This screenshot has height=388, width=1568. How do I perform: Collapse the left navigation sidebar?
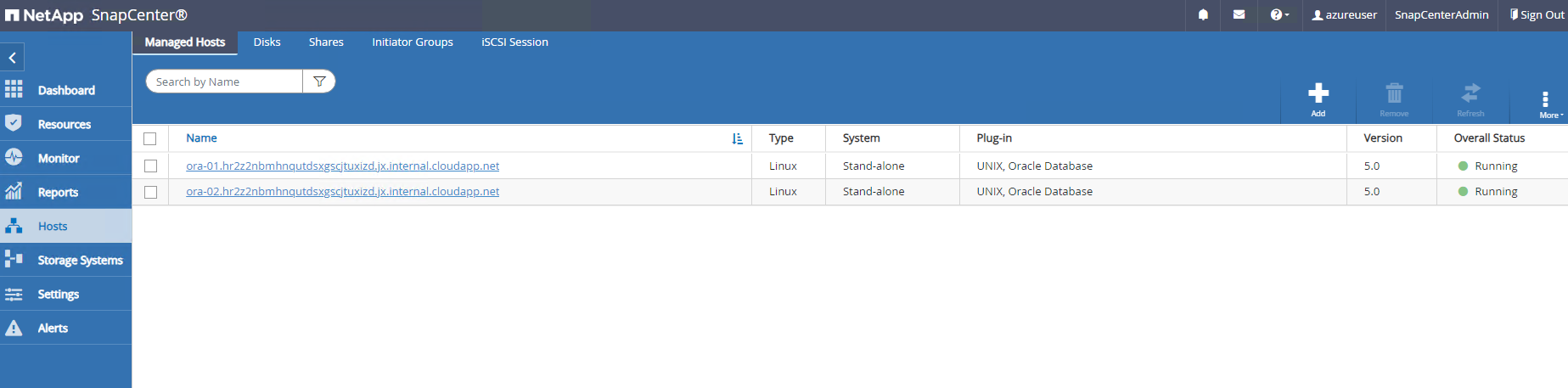coord(13,58)
